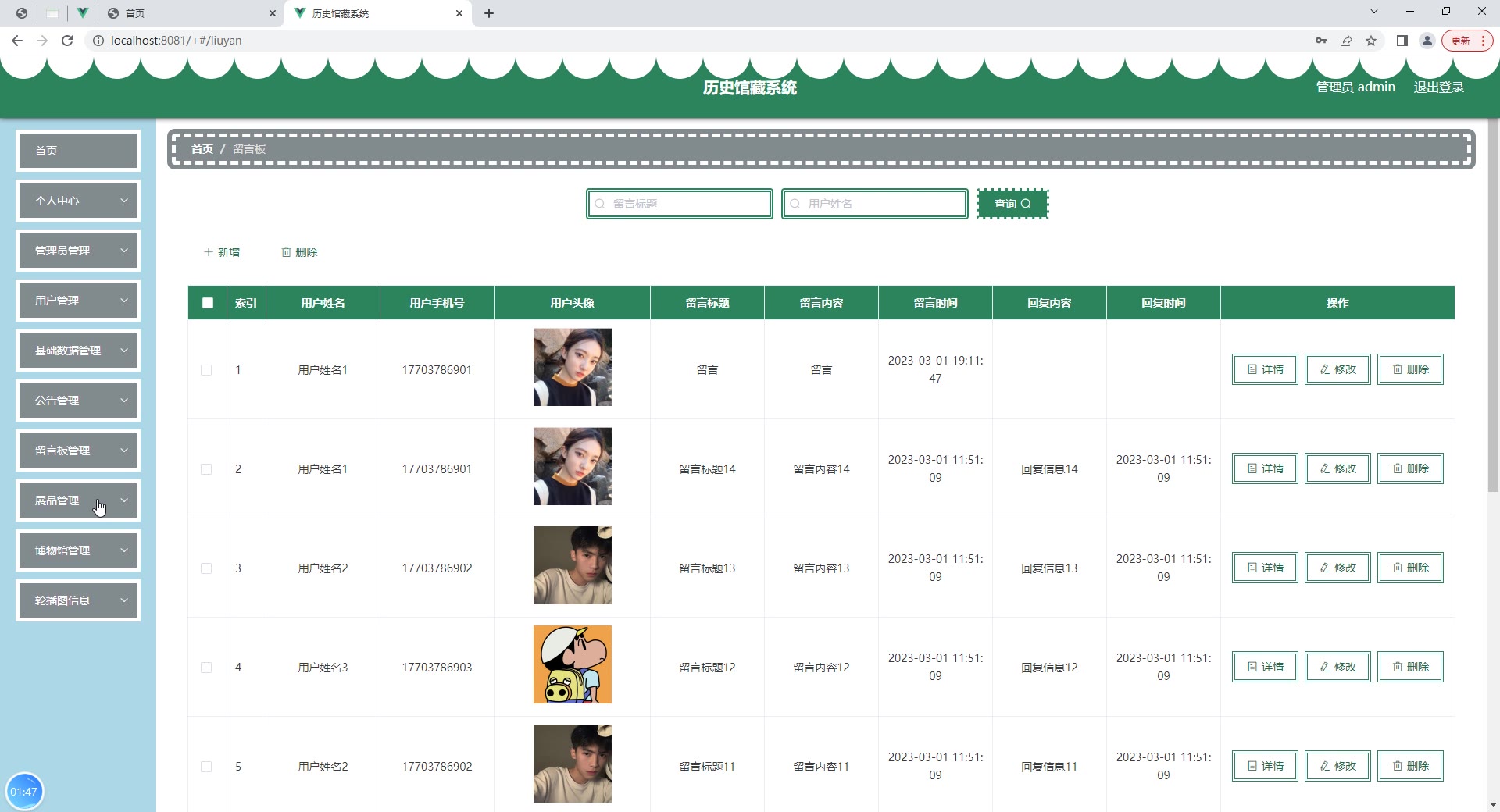Open the tab search chevron in the title bar
1500x812 pixels.
(x=1374, y=11)
